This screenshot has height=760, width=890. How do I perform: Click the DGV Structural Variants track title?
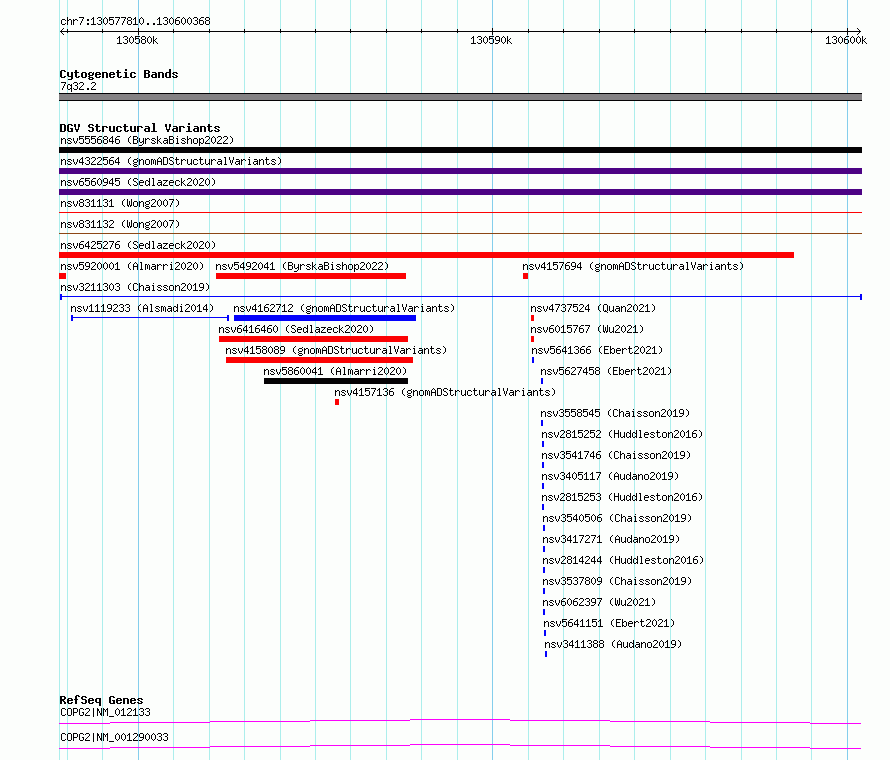point(140,128)
